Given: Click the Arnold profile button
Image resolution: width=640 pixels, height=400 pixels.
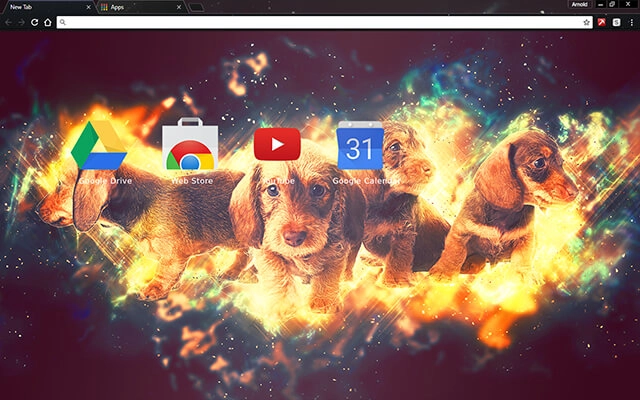Looking at the screenshot, I should click(580, 4).
